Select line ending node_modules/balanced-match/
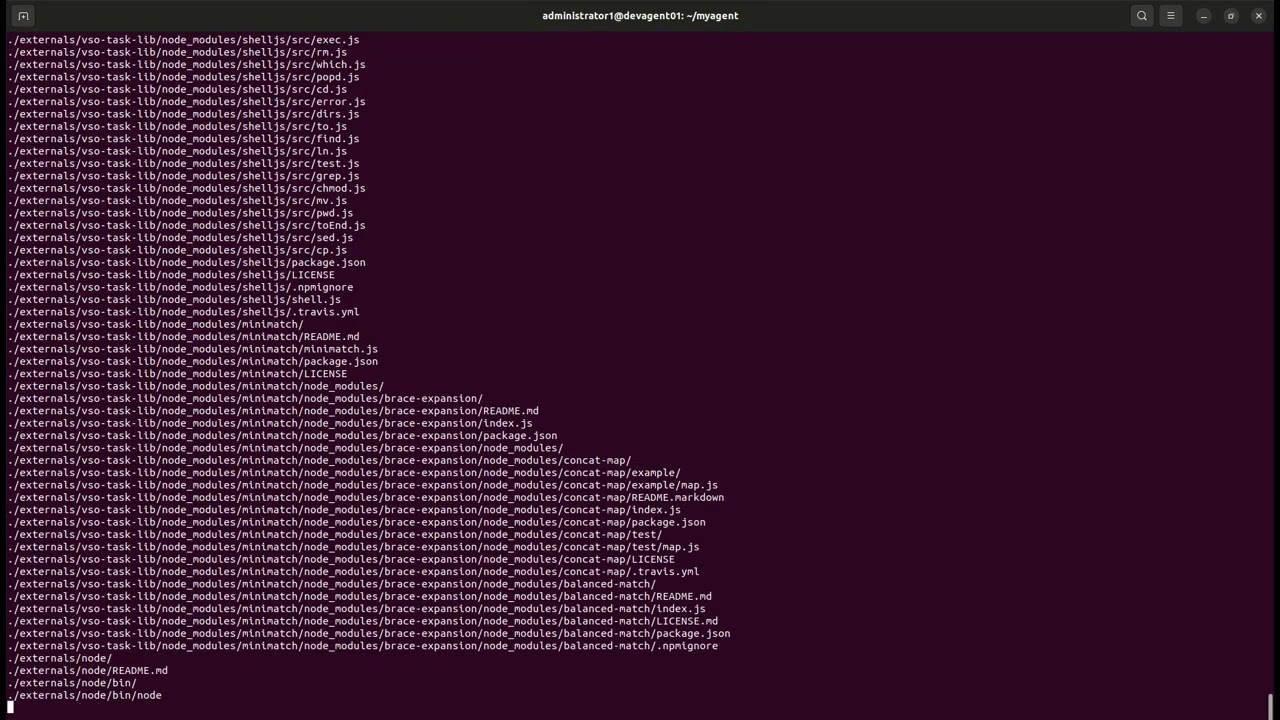Viewport: 1280px width, 720px height. point(333,584)
